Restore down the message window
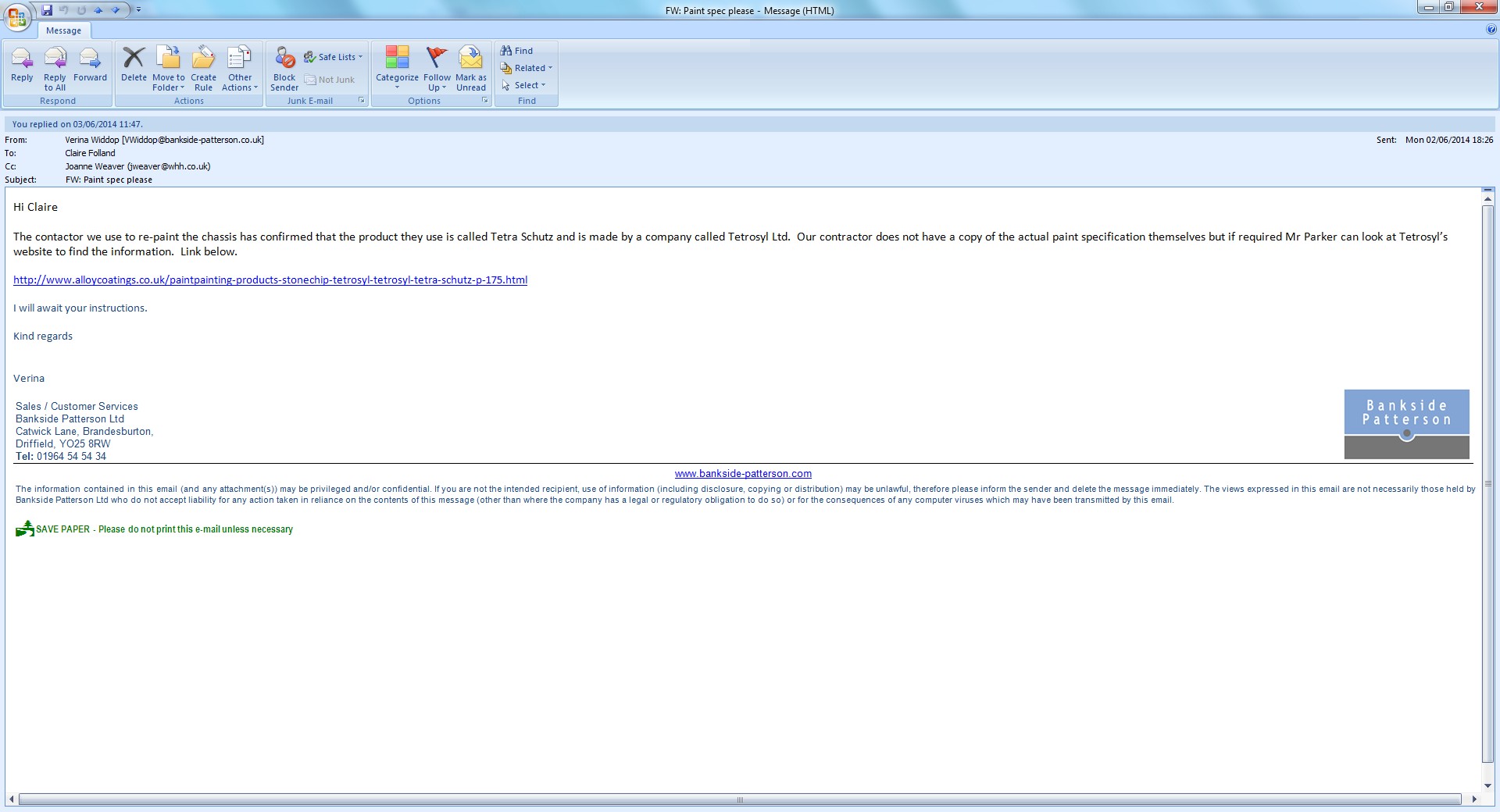Screen dimensions: 1500x812 [1449, 8]
